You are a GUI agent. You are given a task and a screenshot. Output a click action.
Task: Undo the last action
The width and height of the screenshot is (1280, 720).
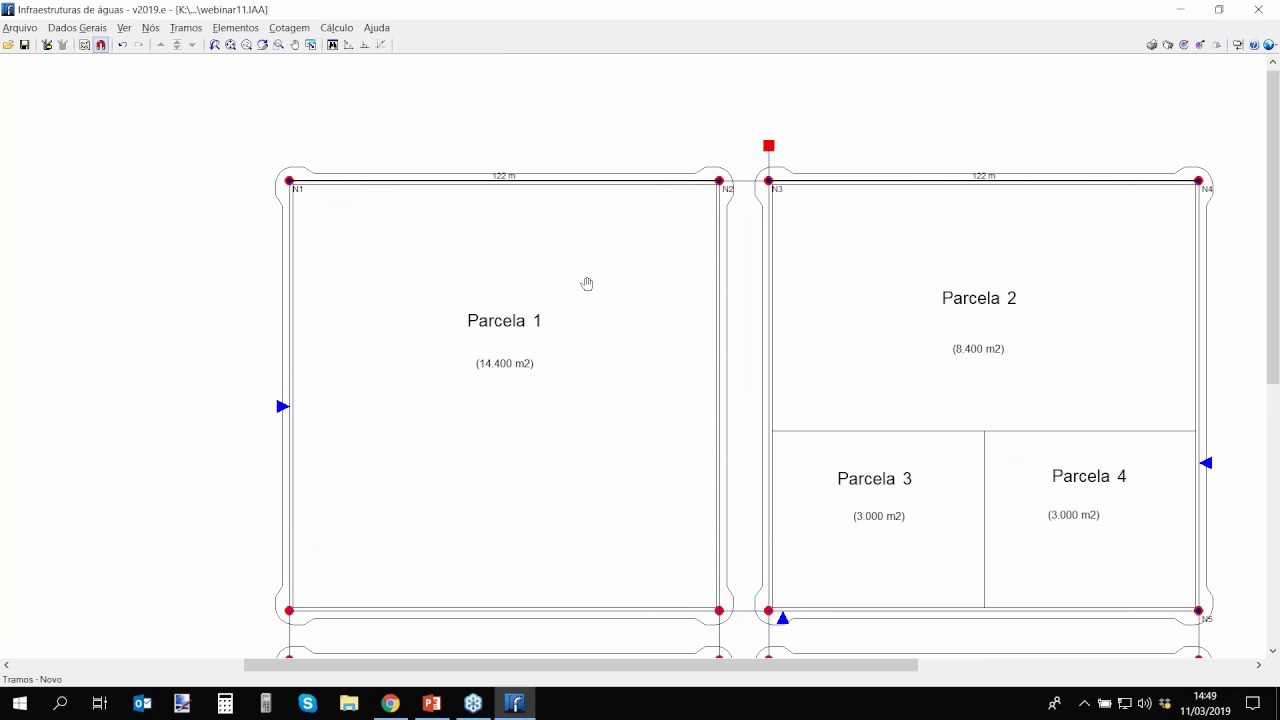pos(122,45)
